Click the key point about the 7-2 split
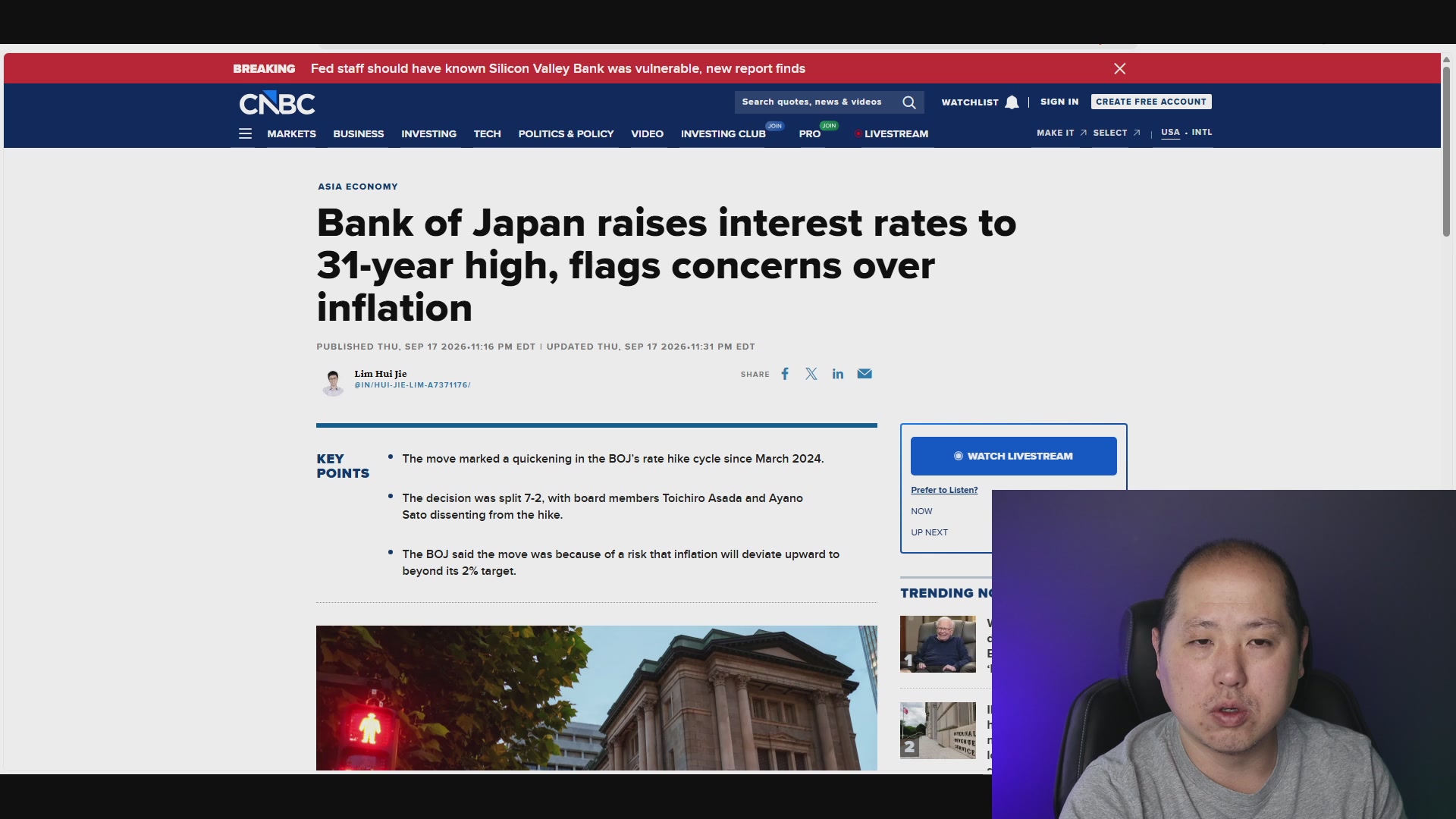Viewport: 1456px width, 819px height. (x=602, y=507)
